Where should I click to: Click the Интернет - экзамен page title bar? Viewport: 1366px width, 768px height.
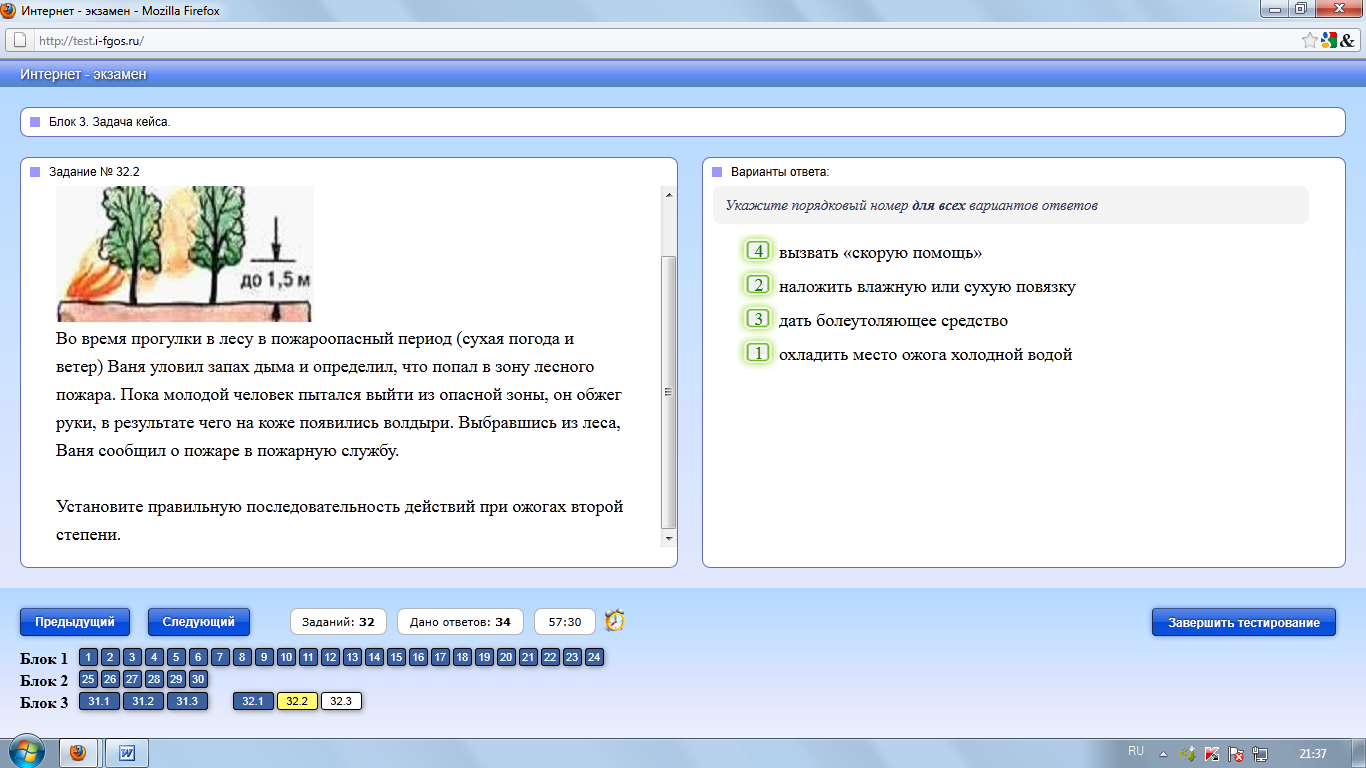[x=683, y=75]
